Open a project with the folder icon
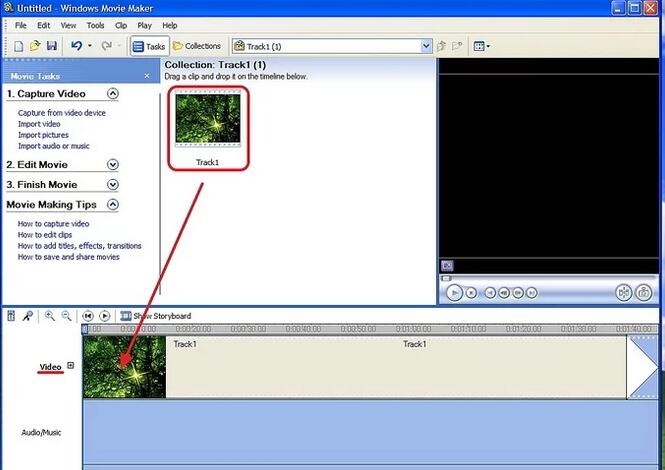The width and height of the screenshot is (665, 470). pos(35,46)
